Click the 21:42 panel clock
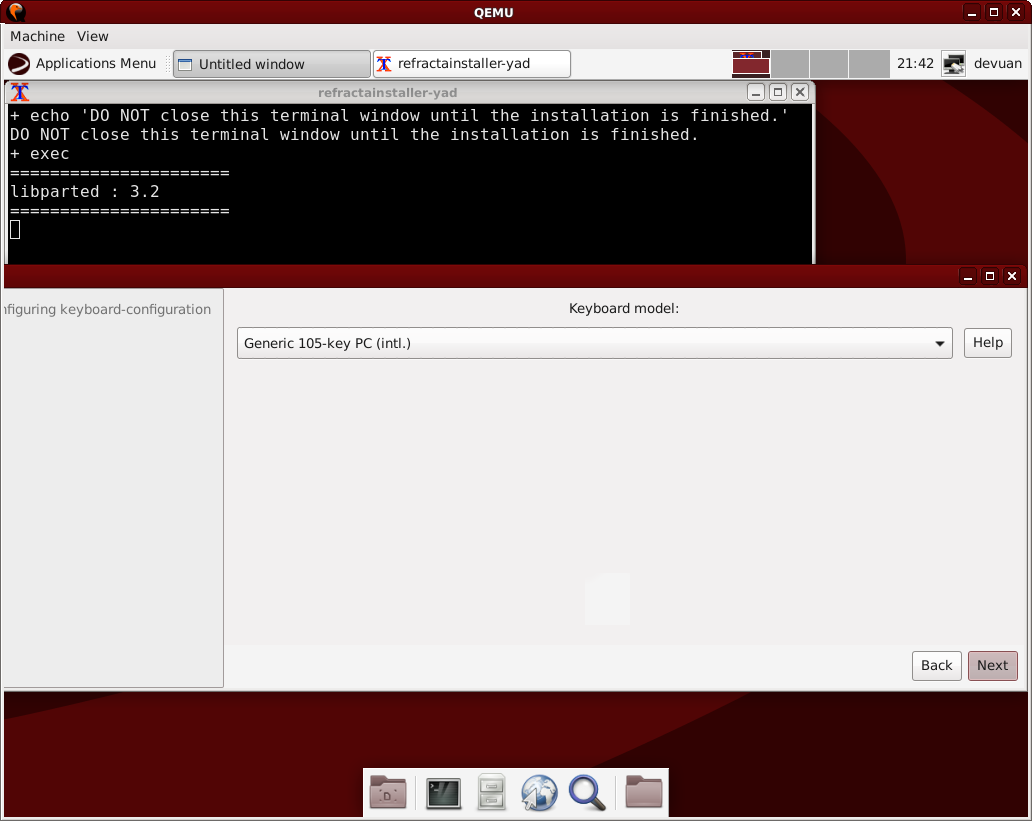Image resolution: width=1032 pixels, height=821 pixels. click(915, 64)
